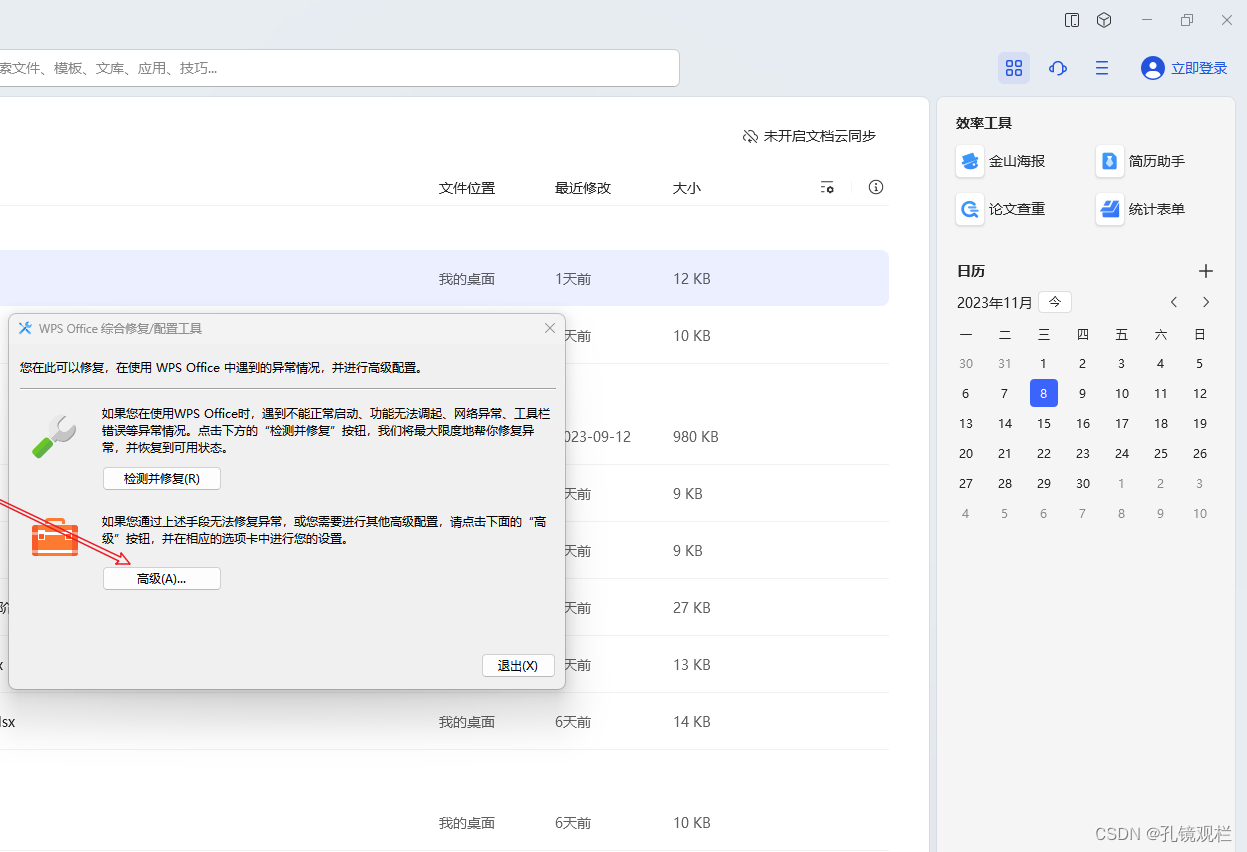The height and width of the screenshot is (852, 1247).
Task: Select calendar date 31 of October
Action: pyautogui.click(x=1005, y=364)
